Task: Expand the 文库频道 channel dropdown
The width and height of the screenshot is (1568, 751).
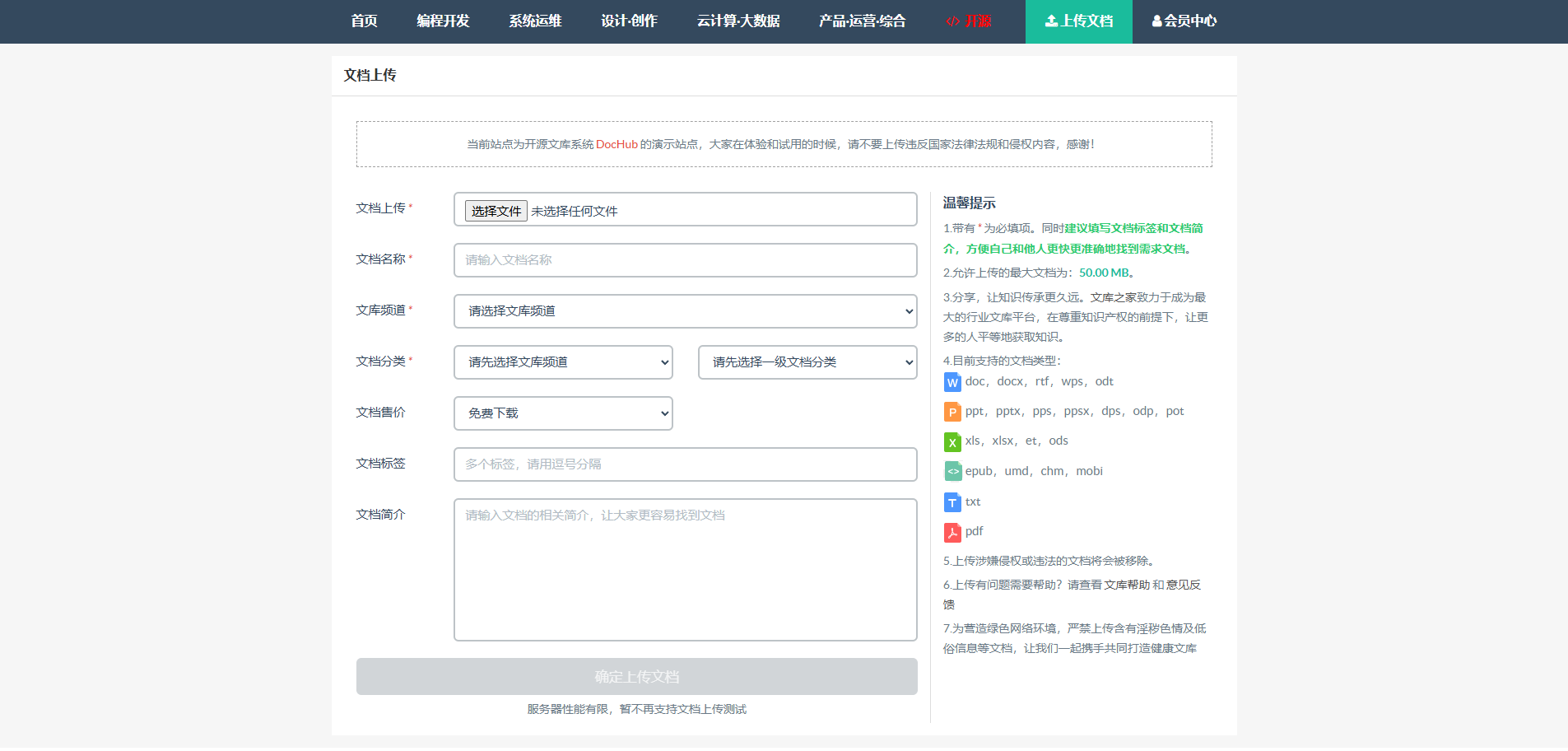Action: [x=685, y=311]
